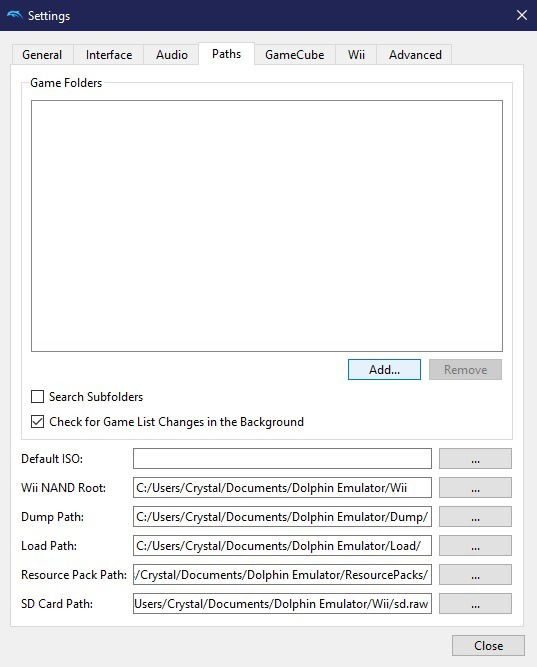Go to the GameCube tab
The height and width of the screenshot is (667, 537).
pos(294,55)
